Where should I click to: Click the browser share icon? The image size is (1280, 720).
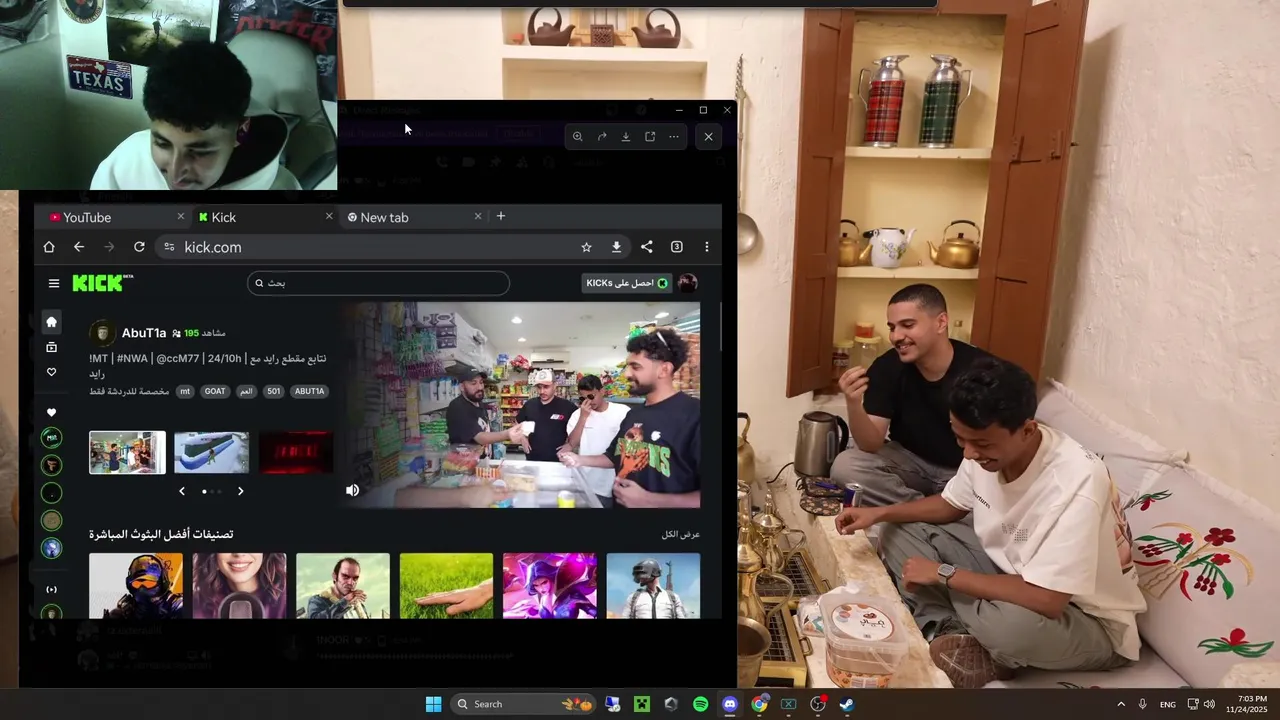click(647, 247)
